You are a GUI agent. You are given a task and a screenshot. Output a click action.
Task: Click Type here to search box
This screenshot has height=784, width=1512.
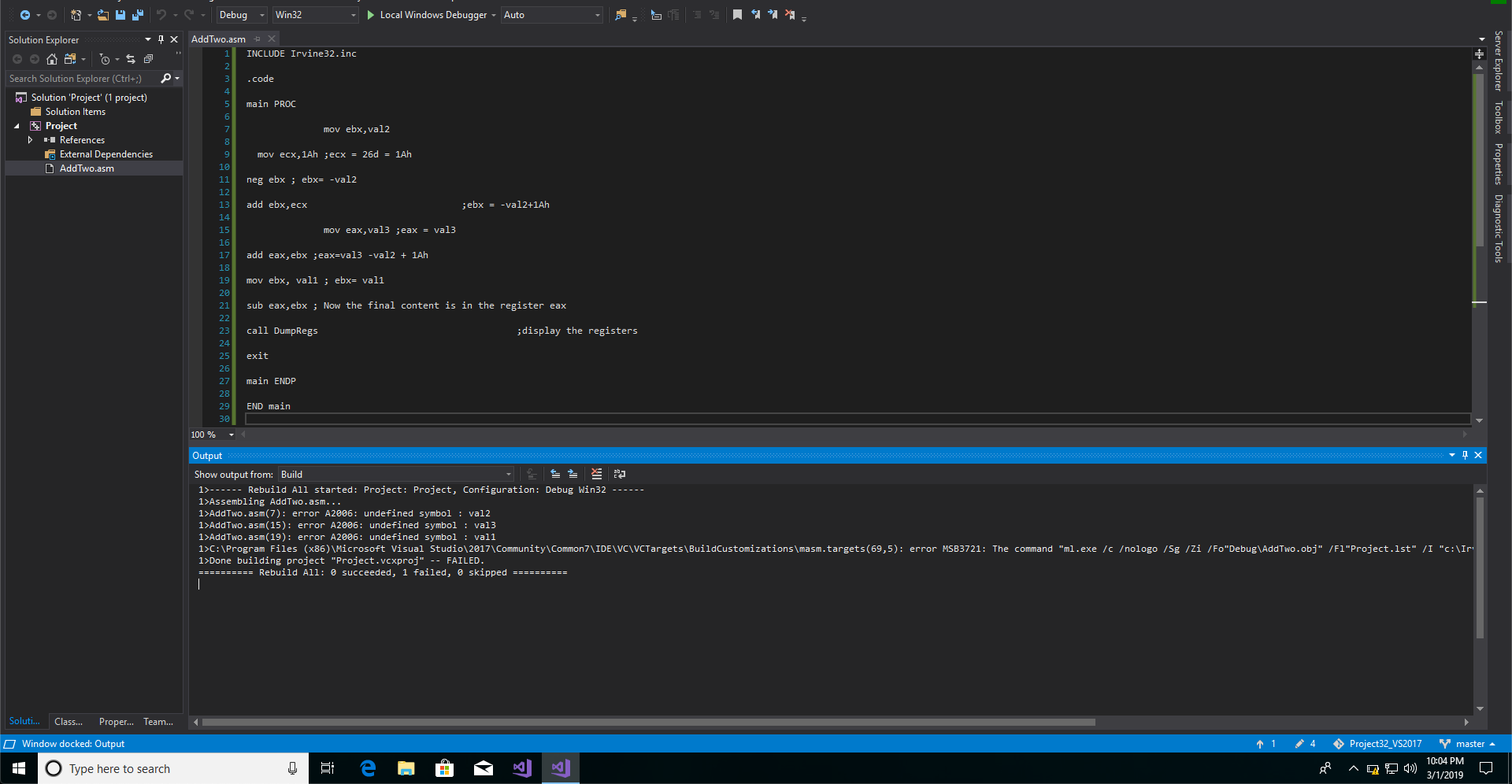coord(172,768)
